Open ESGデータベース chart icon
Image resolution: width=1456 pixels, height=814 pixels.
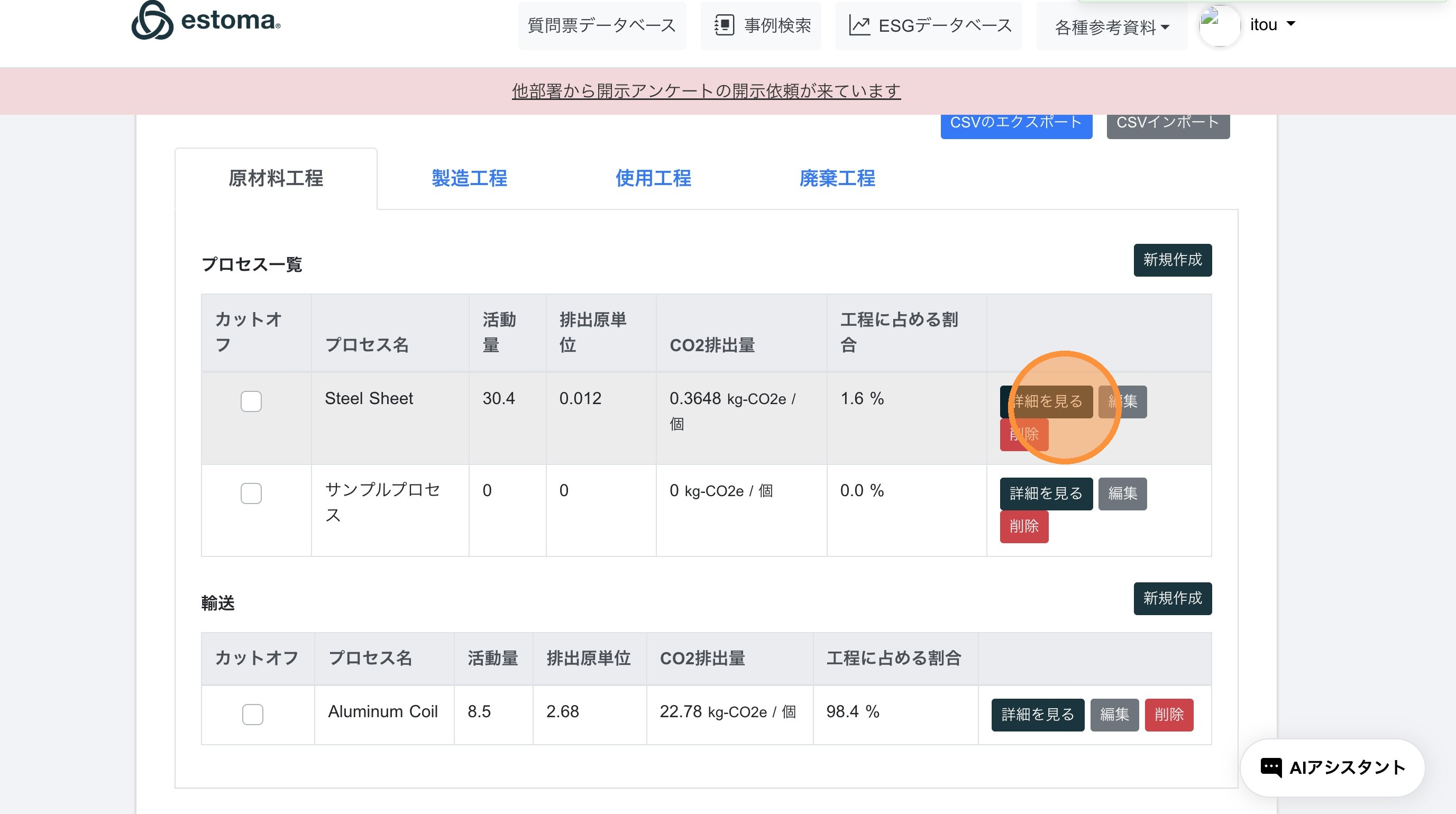[x=859, y=25]
